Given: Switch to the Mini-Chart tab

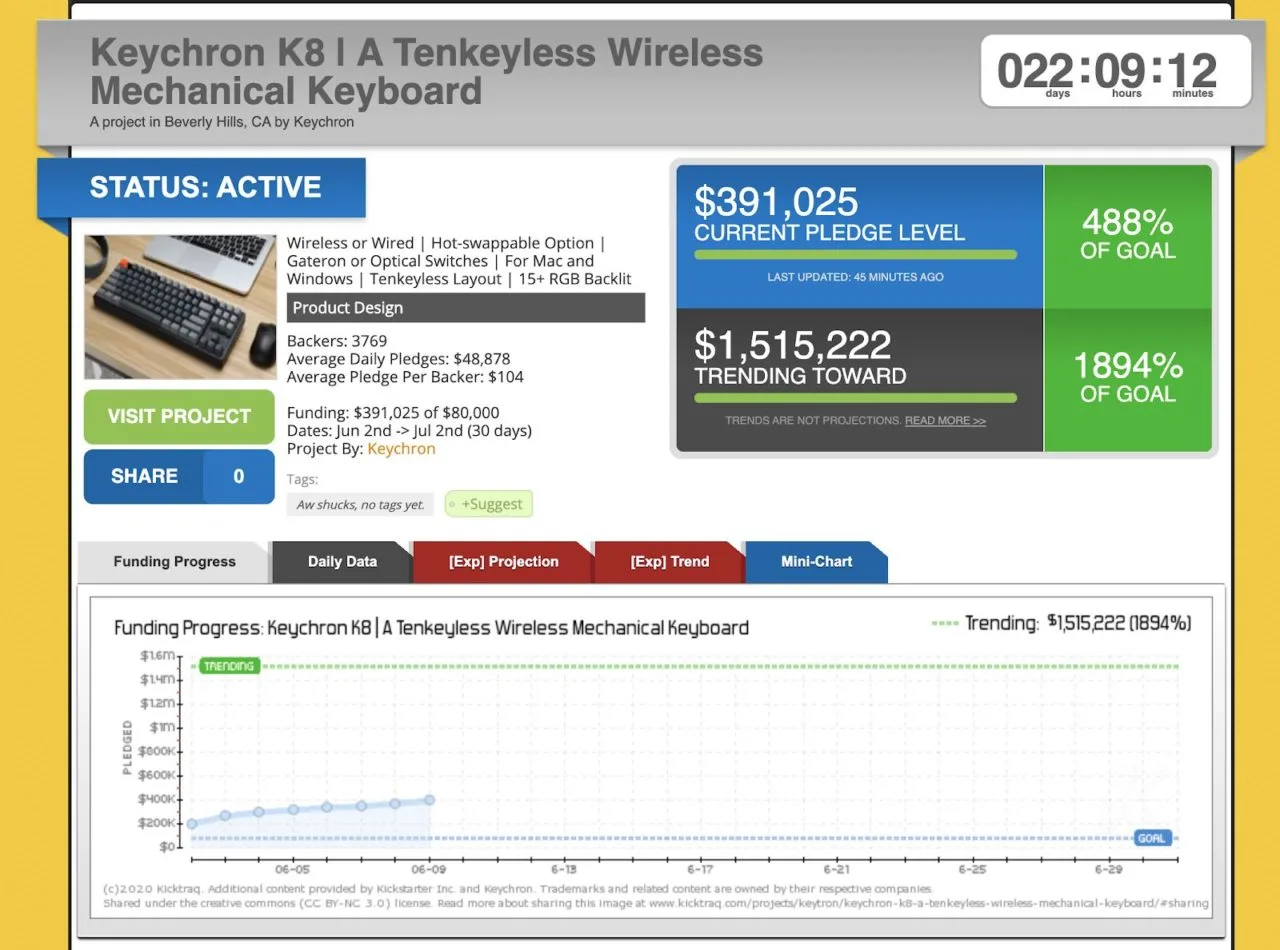Looking at the screenshot, I should (x=816, y=562).
